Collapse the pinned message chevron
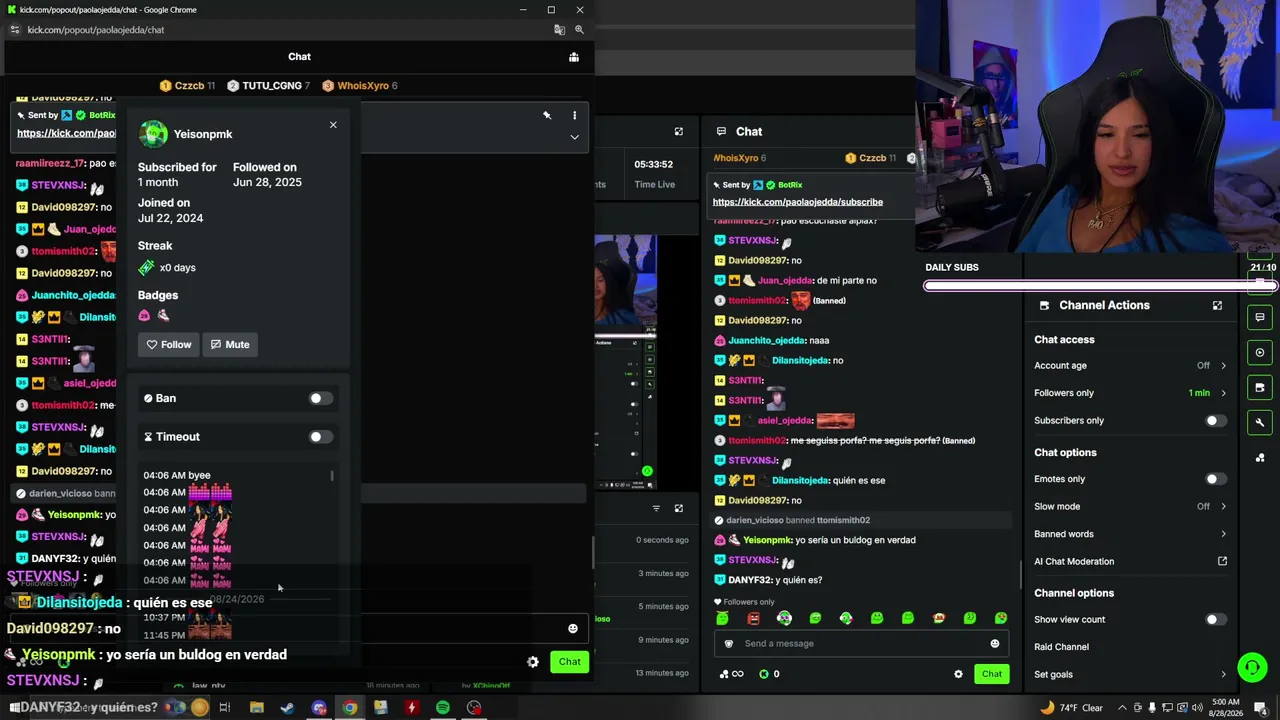Screen dimensions: 1280x720 pyautogui.click(x=574, y=137)
